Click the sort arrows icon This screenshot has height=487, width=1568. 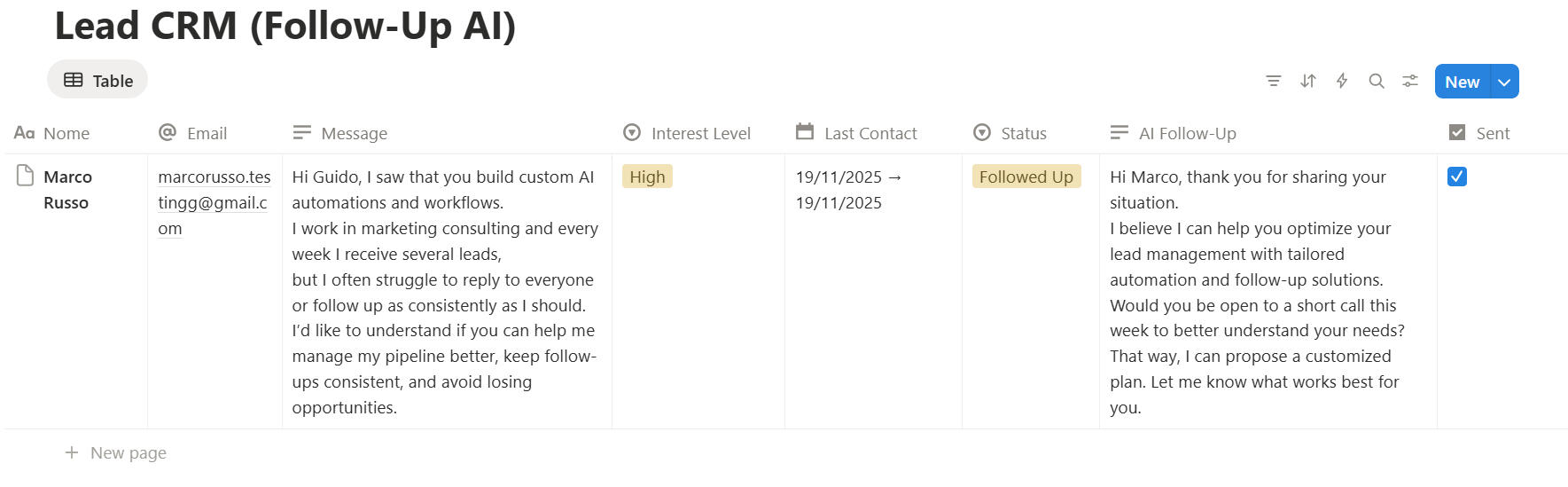coord(1308,82)
